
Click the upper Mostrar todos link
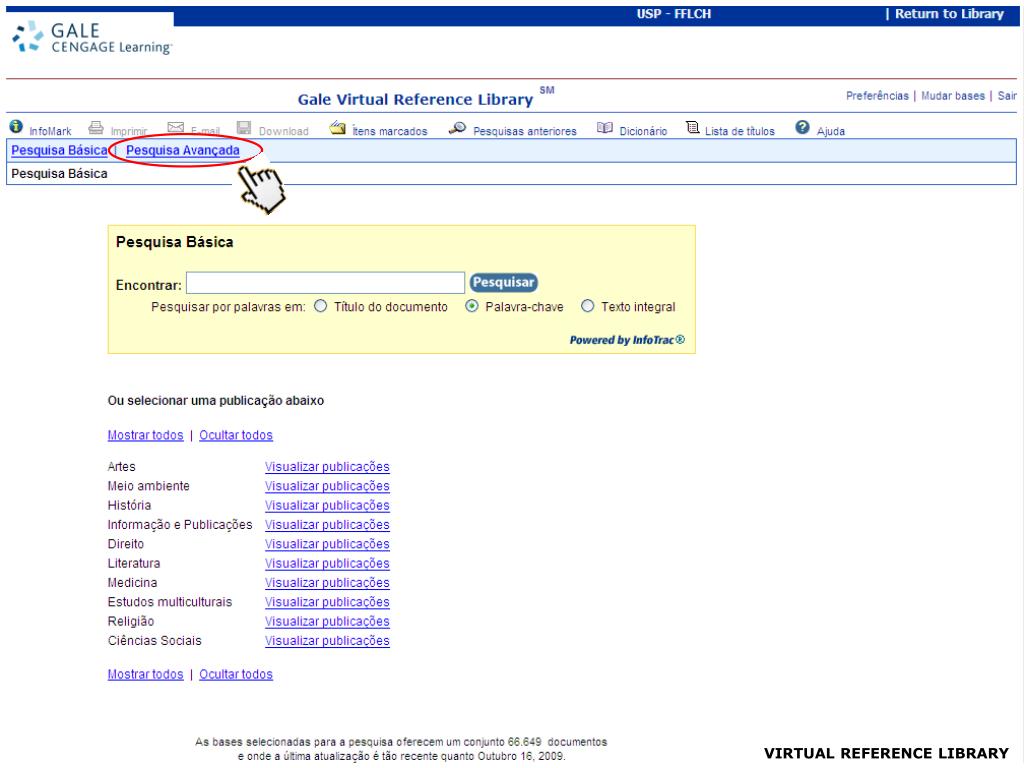(146, 435)
